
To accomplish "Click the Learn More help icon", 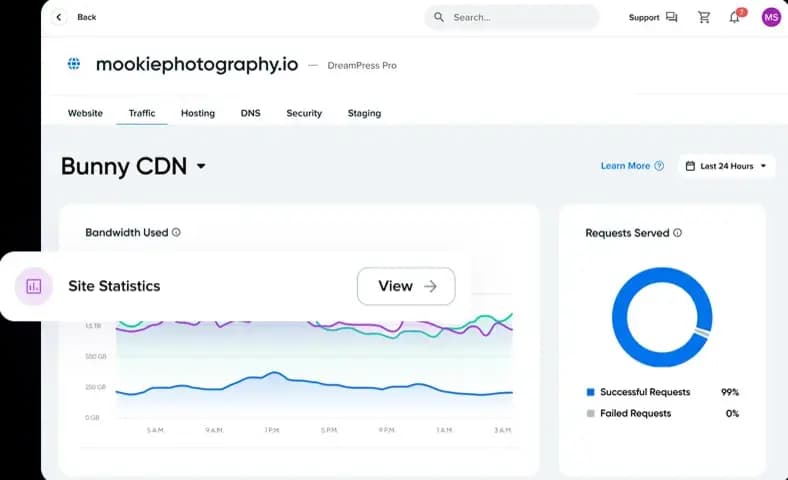I will point(659,166).
